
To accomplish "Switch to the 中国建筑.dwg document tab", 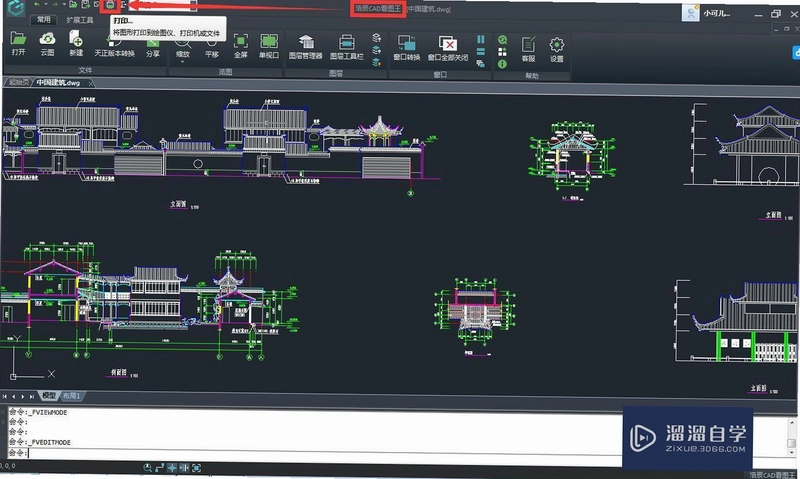I will click(58, 83).
